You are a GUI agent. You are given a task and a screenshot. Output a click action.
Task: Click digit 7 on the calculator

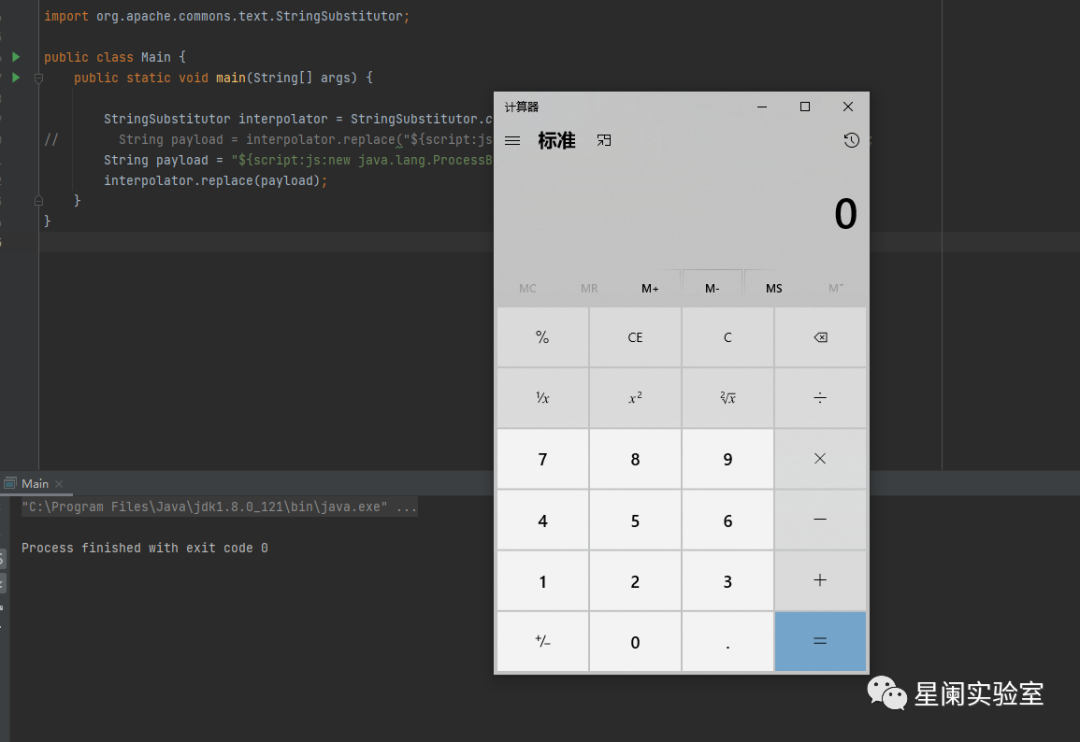click(543, 459)
